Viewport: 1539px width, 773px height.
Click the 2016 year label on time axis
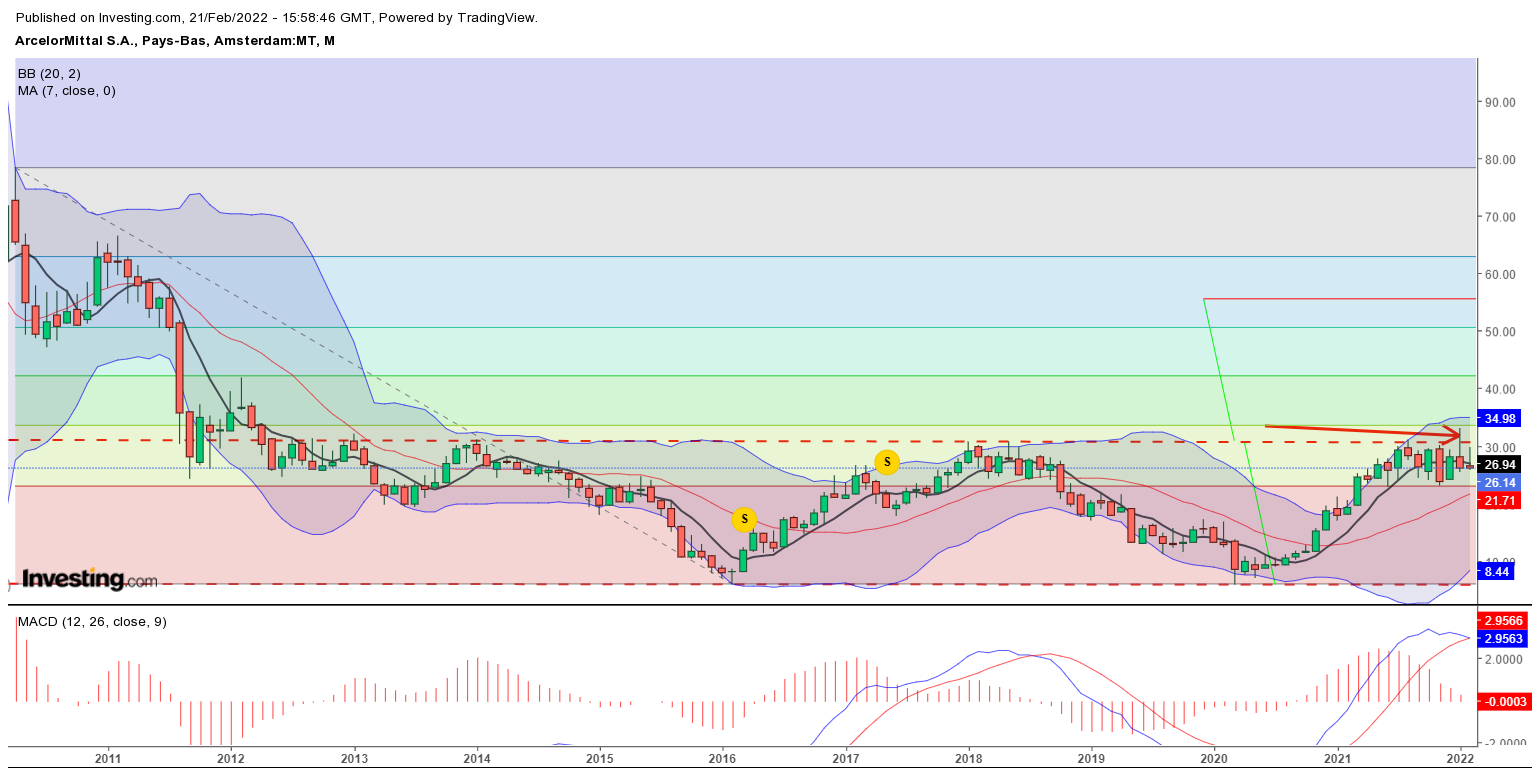click(723, 759)
